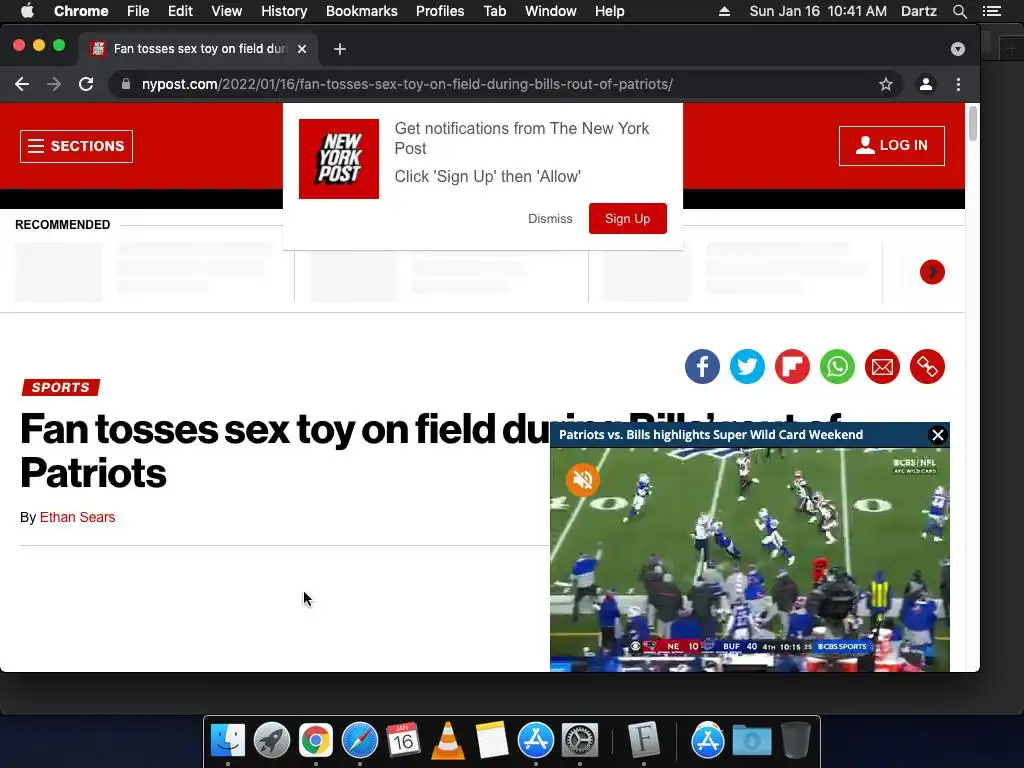Click Sign Up for notifications
Image resolution: width=1024 pixels, height=768 pixels.
[x=628, y=219]
